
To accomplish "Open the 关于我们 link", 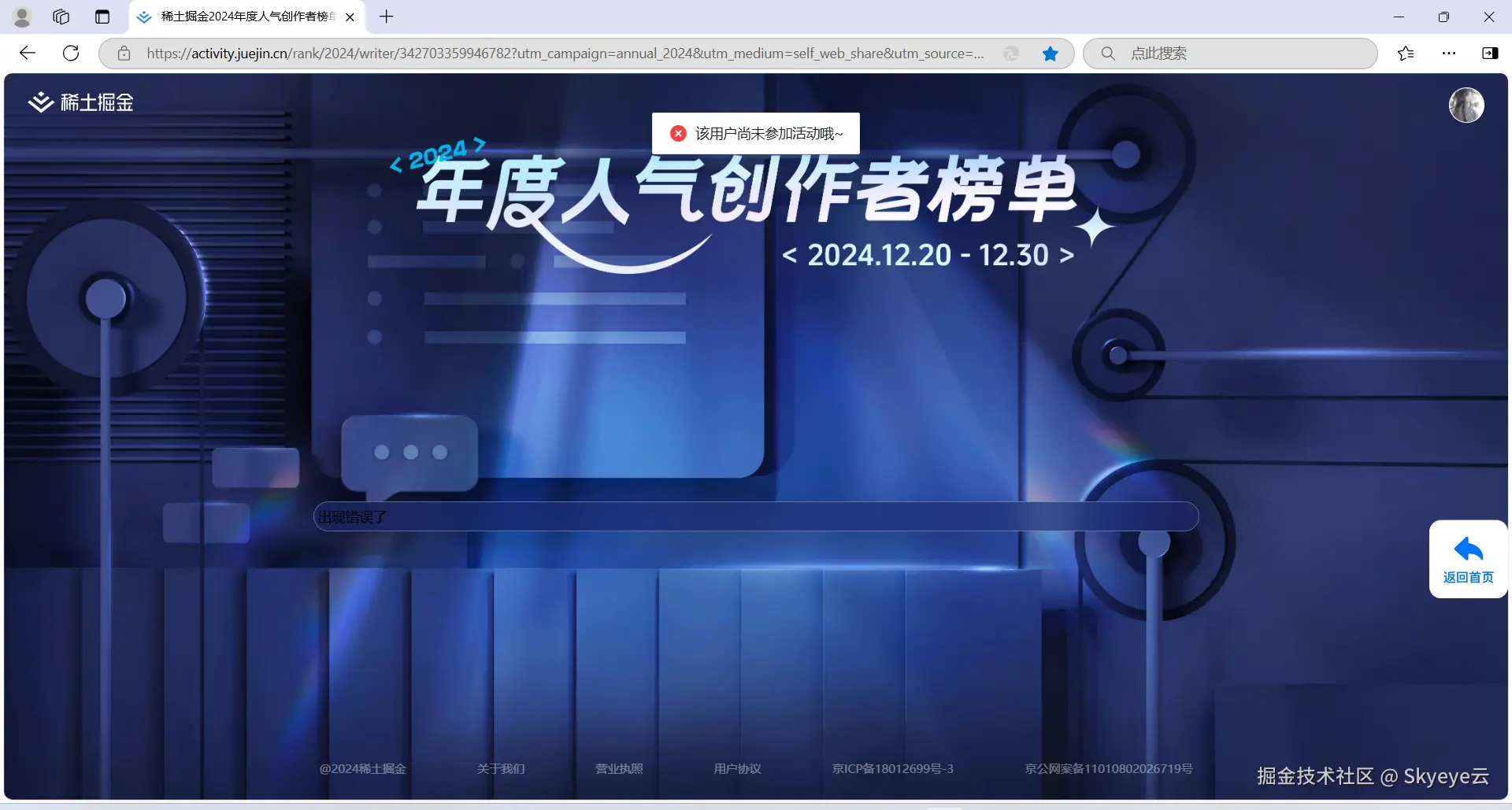I will click(x=500, y=768).
